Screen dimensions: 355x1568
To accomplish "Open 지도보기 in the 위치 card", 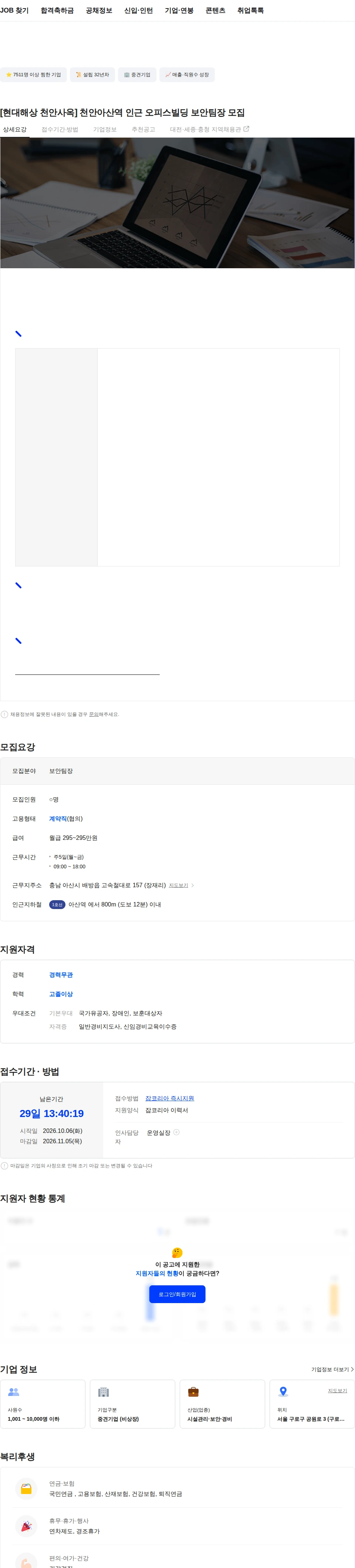I will pyautogui.click(x=337, y=1391).
